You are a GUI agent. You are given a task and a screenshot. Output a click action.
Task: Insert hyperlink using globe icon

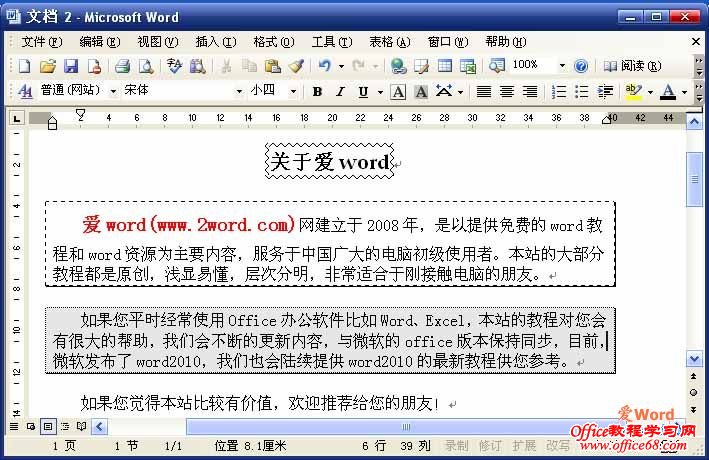398,66
